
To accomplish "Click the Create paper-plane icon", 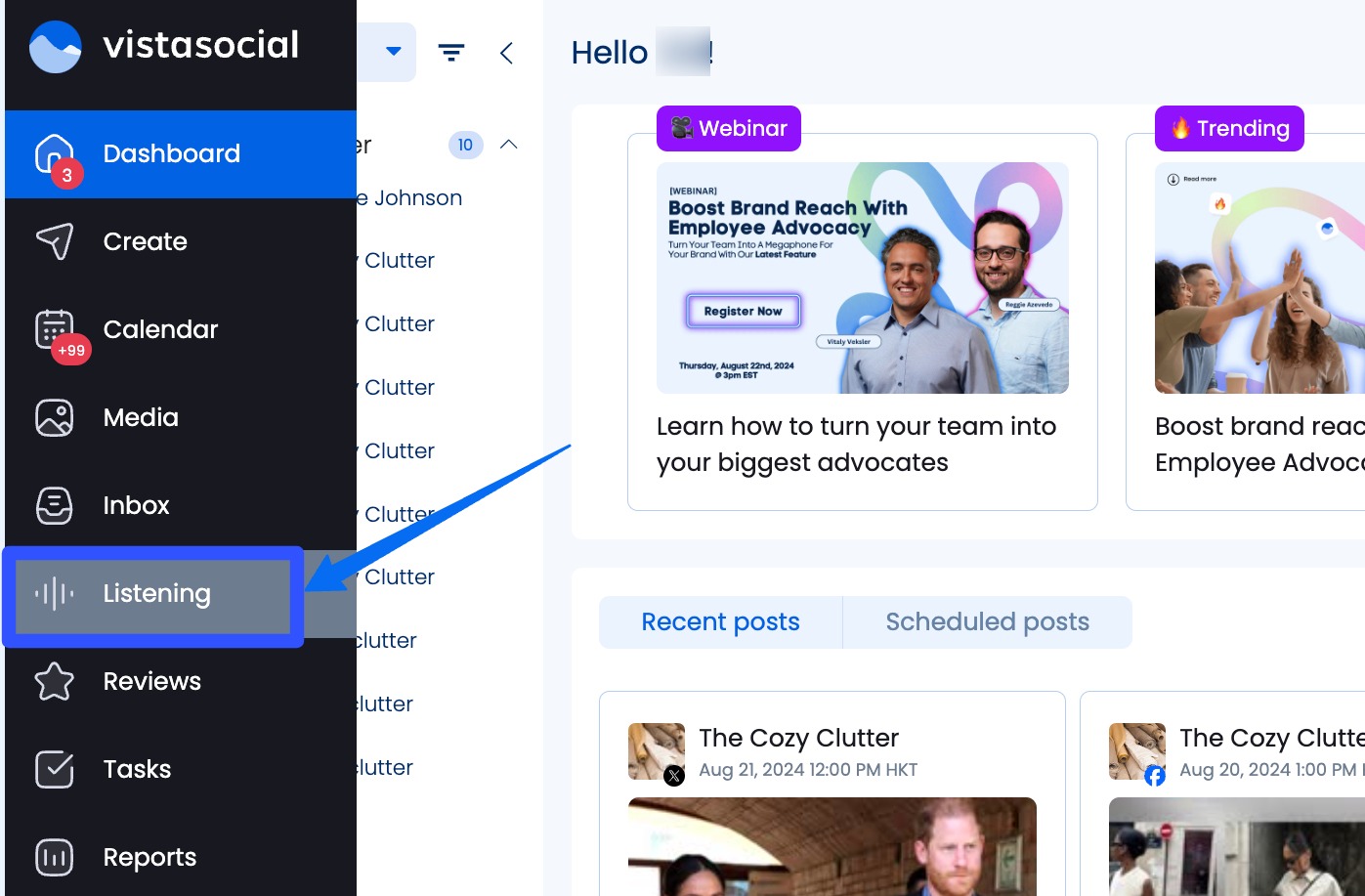I will [54, 241].
